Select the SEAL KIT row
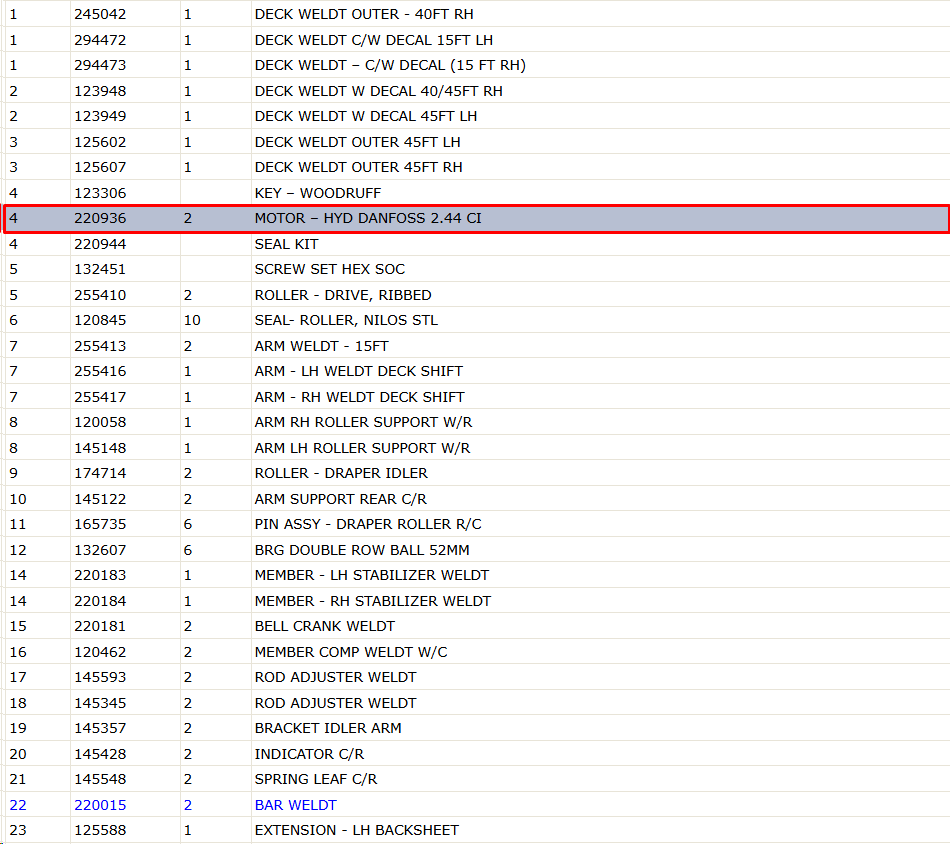 (476, 244)
